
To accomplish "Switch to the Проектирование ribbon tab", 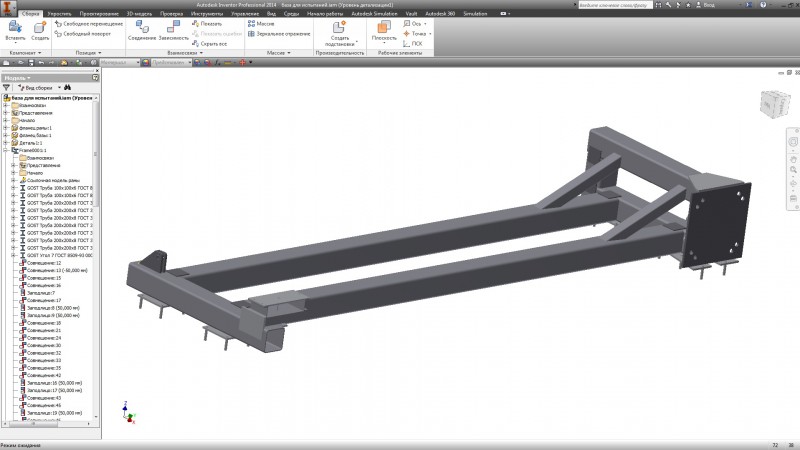I will (x=99, y=14).
